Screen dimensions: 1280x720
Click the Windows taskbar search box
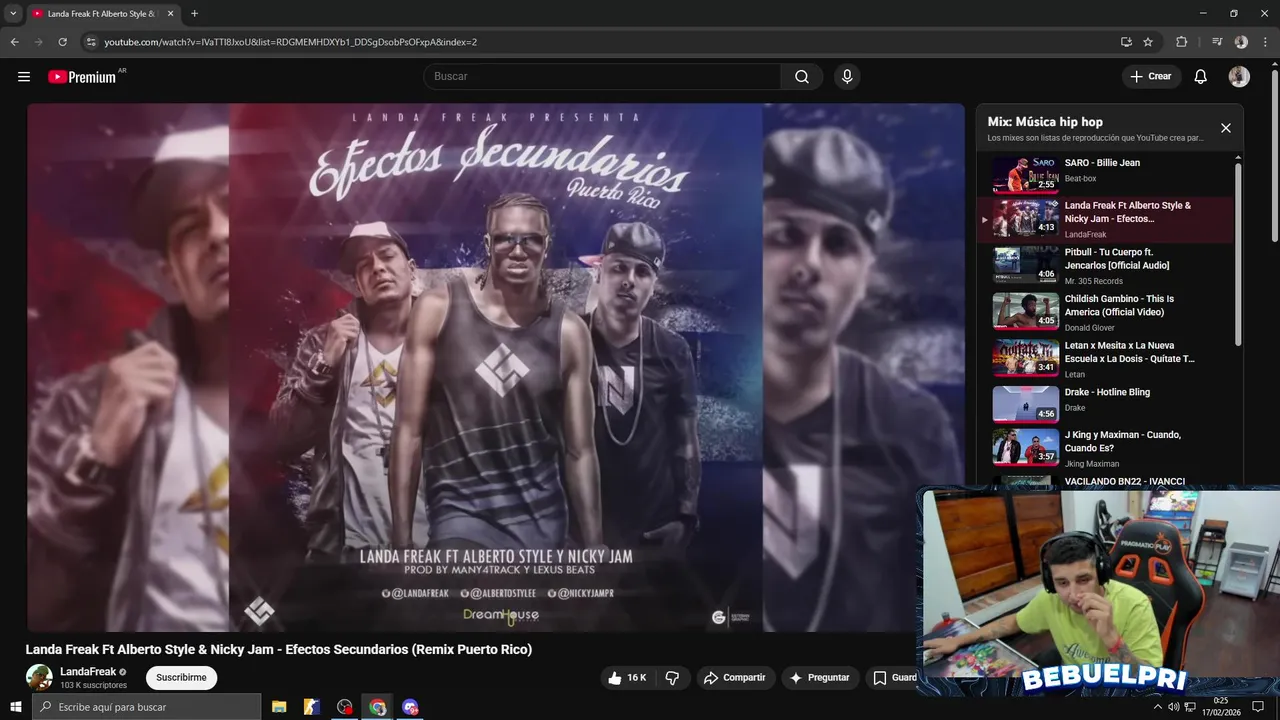[146, 707]
